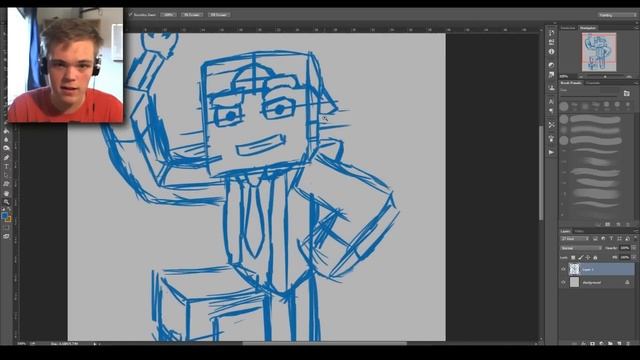Open the Tool Presets crossed-tools dock icon
640x360 pixels.
[x=551, y=125]
